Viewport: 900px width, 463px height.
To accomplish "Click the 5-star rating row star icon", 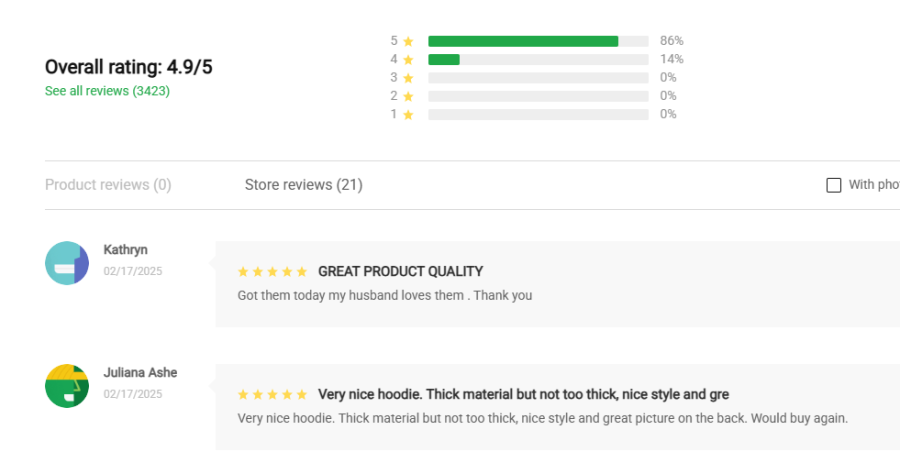I will click(408, 41).
